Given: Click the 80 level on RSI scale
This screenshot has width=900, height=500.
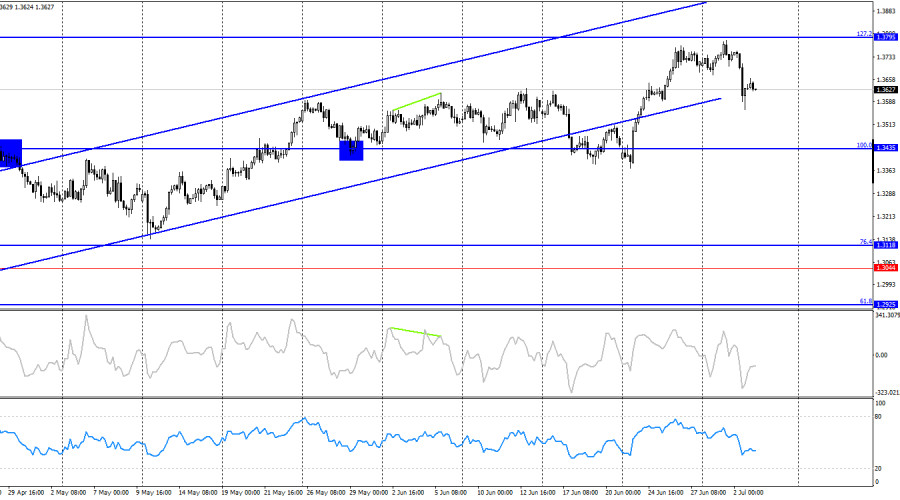Looking at the screenshot, I should tap(878, 416).
